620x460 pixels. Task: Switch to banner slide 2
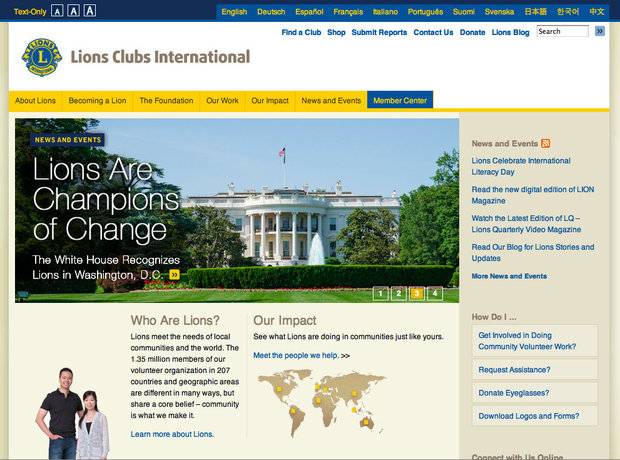coord(398,293)
